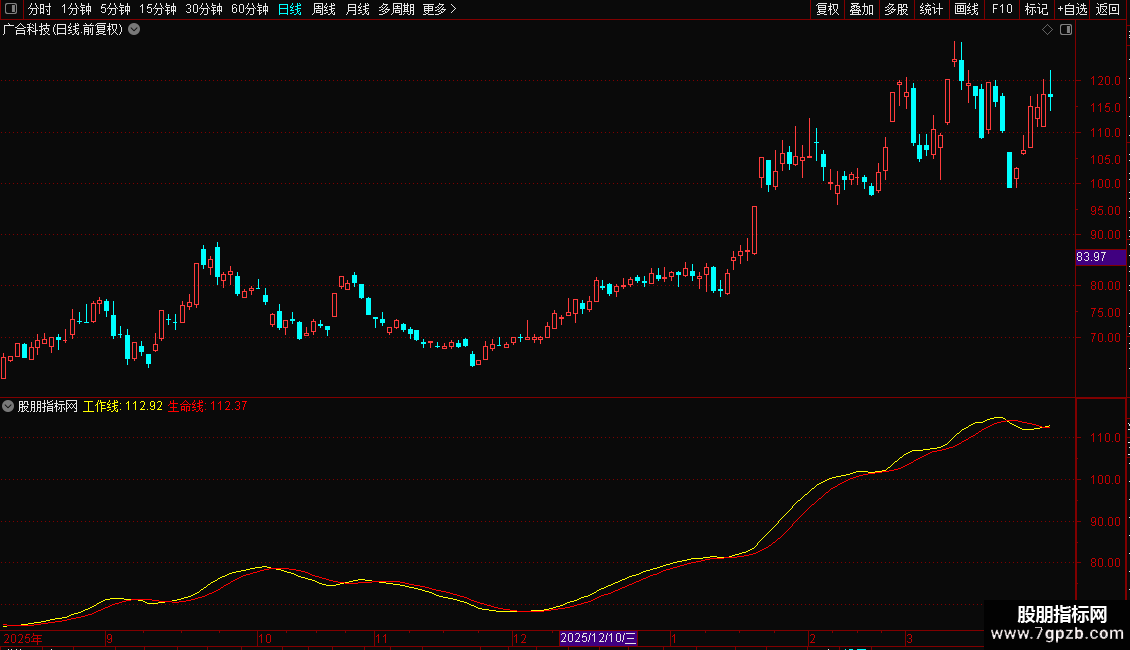Select the 日线 daily period
Image resolution: width=1130 pixels, height=650 pixels.
290,9
